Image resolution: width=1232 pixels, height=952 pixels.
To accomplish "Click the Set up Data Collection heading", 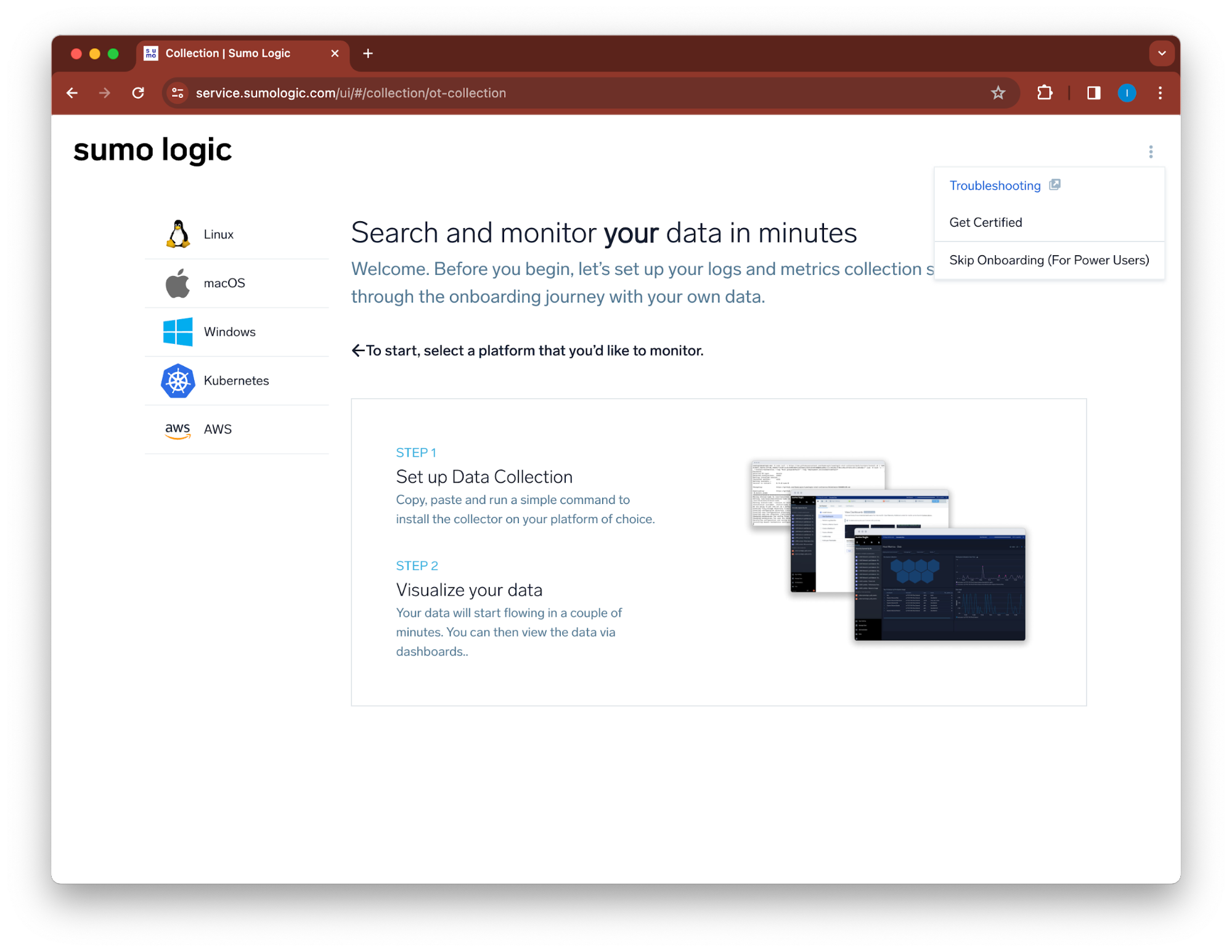I will pos(484,477).
